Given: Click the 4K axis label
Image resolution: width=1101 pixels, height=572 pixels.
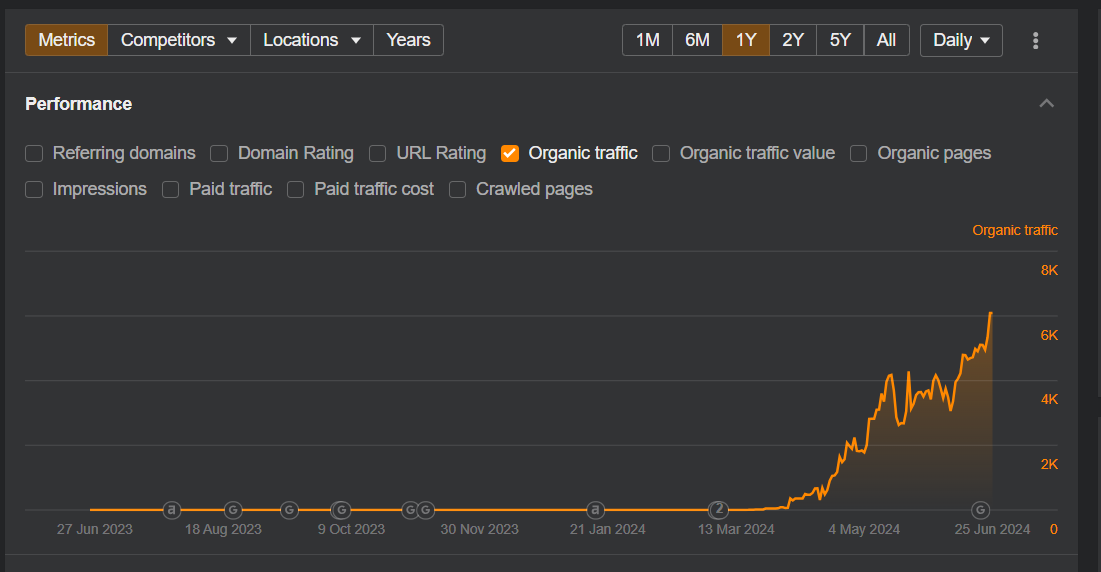Looking at the screenshot, I should (x=1049, y=399).
